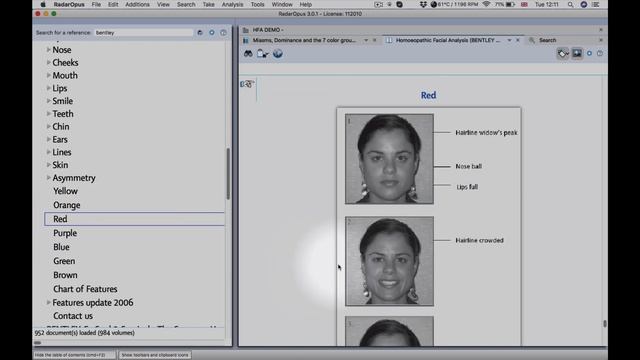
Task: Select Brown in the contents tree
Action: pyautogui.click(x=65, y=275)
